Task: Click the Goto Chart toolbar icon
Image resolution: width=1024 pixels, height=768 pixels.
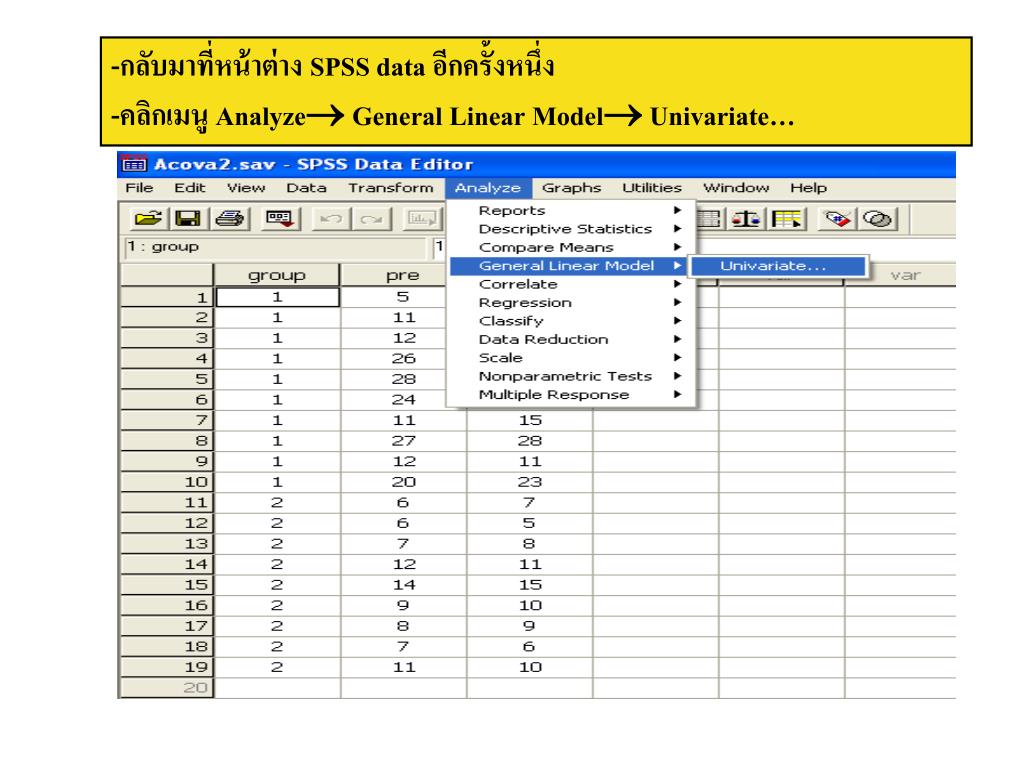Action: (422, 219)
